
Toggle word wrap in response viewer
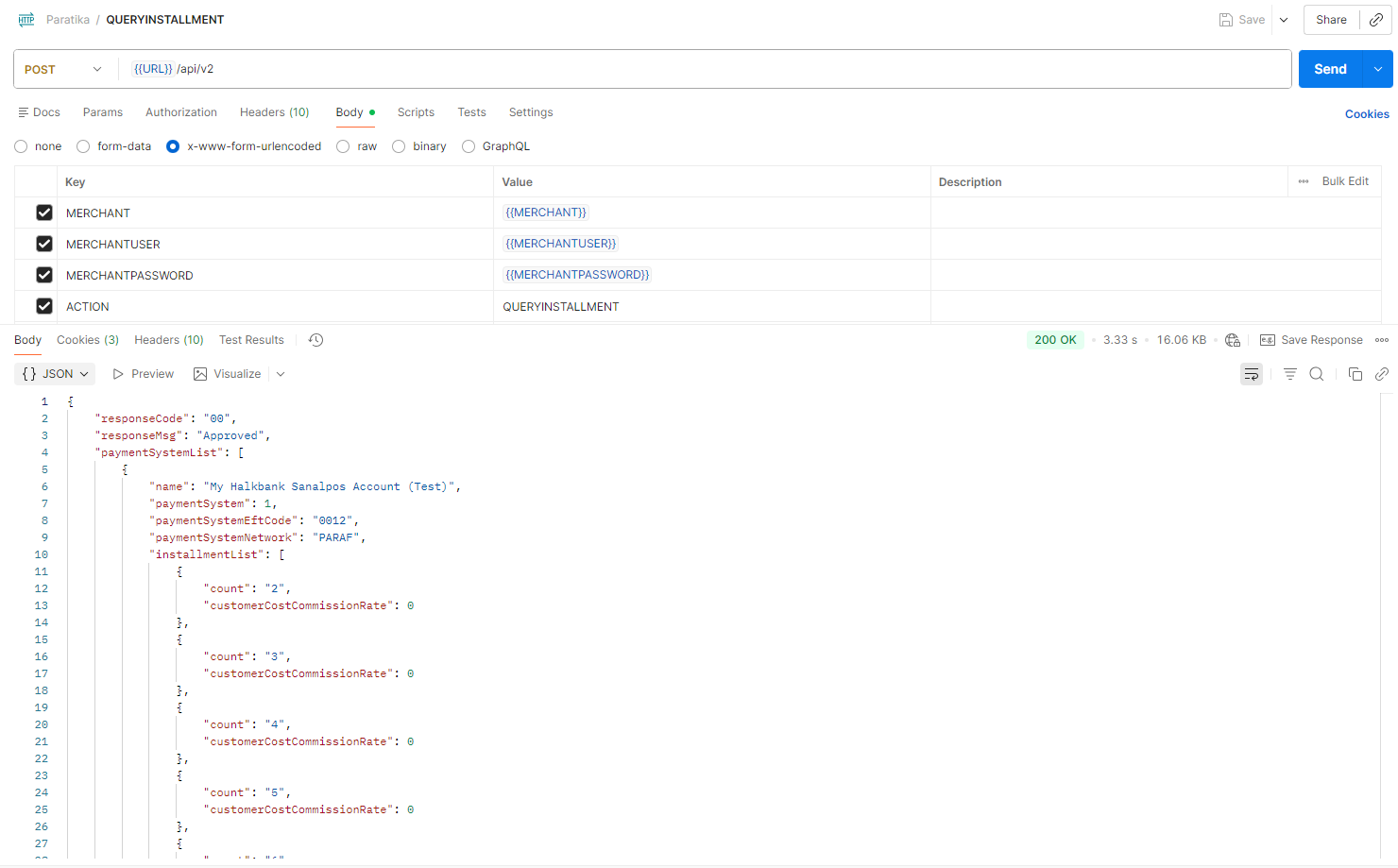(x=1251, y=374)
